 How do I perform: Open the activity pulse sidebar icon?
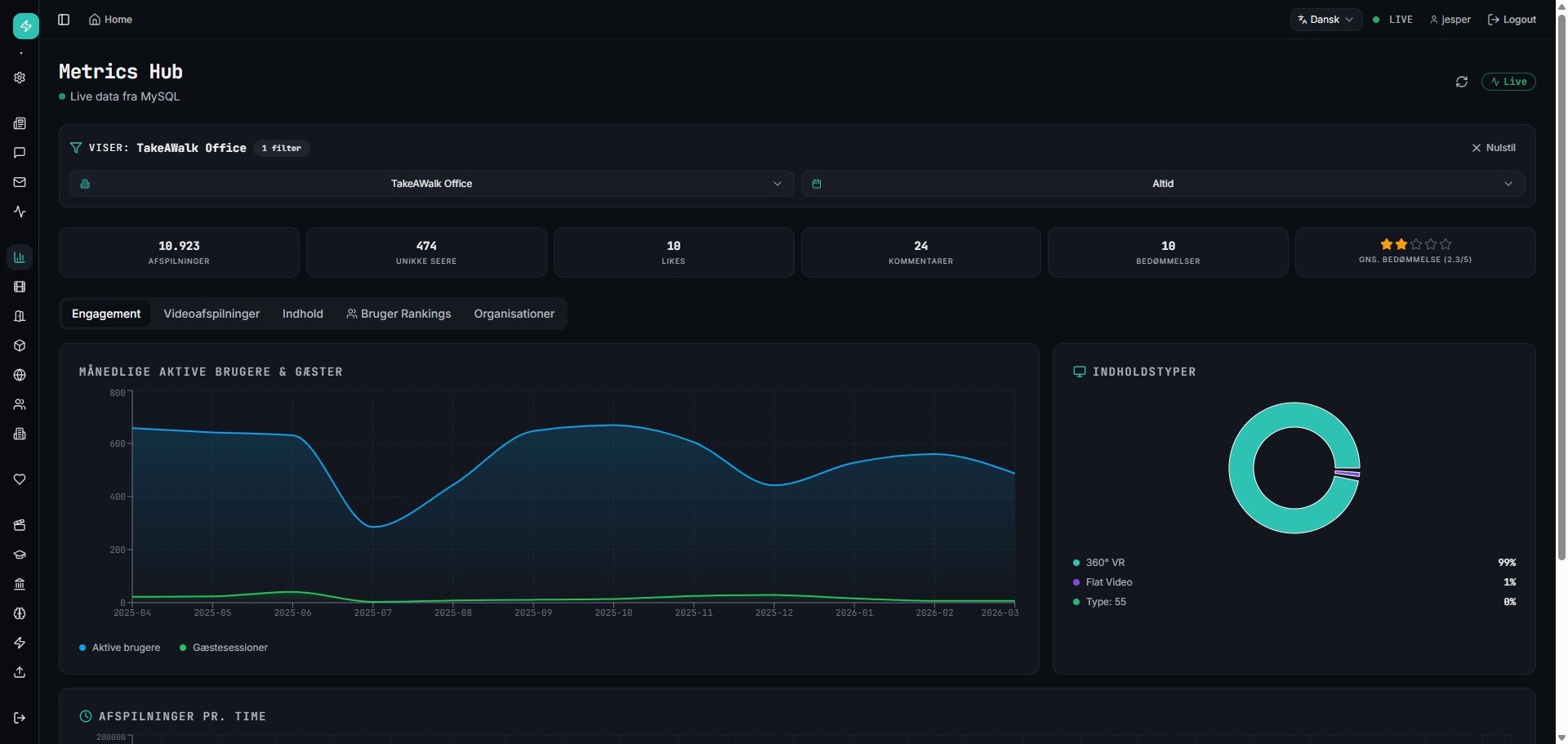click(x=20, y=212)
